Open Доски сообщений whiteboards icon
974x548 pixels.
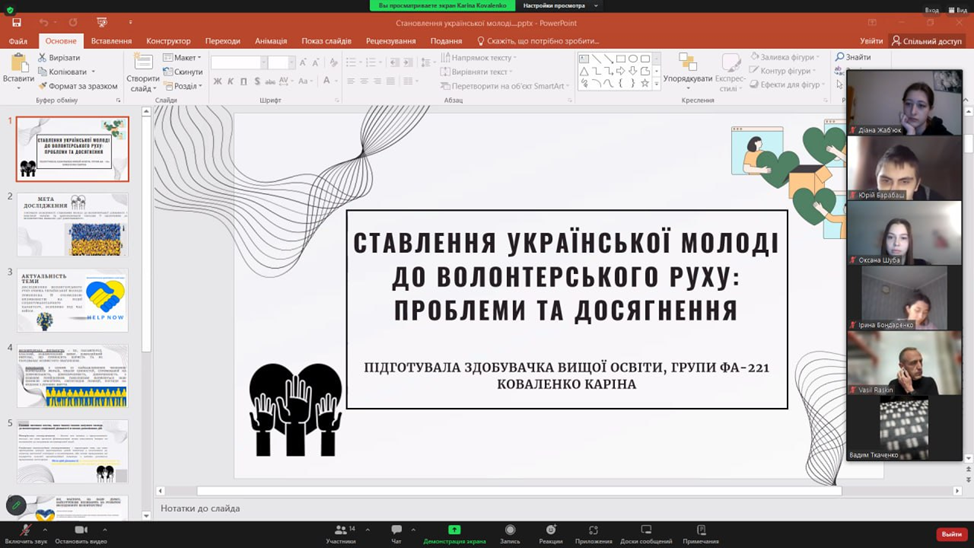[x=646, y=531]
